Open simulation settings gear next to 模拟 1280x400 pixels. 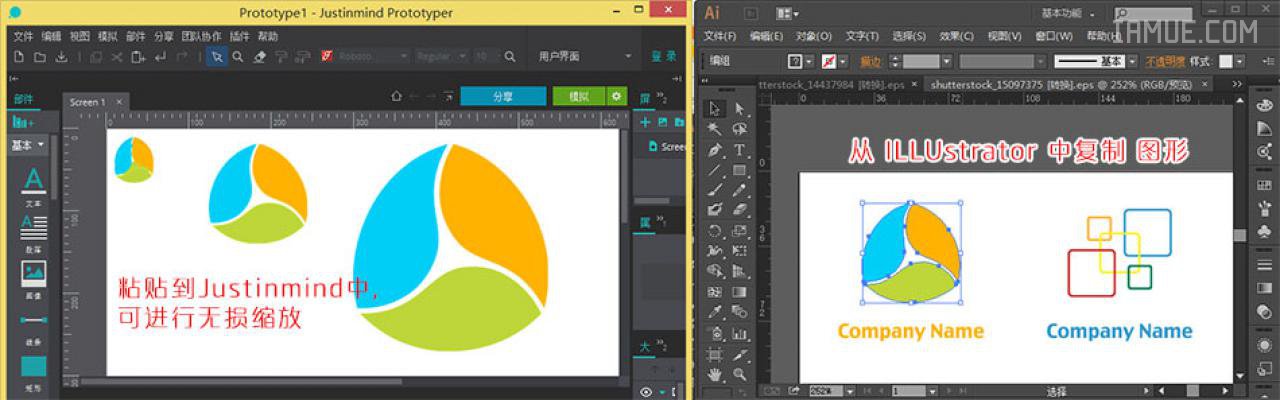tap(616, 96)
